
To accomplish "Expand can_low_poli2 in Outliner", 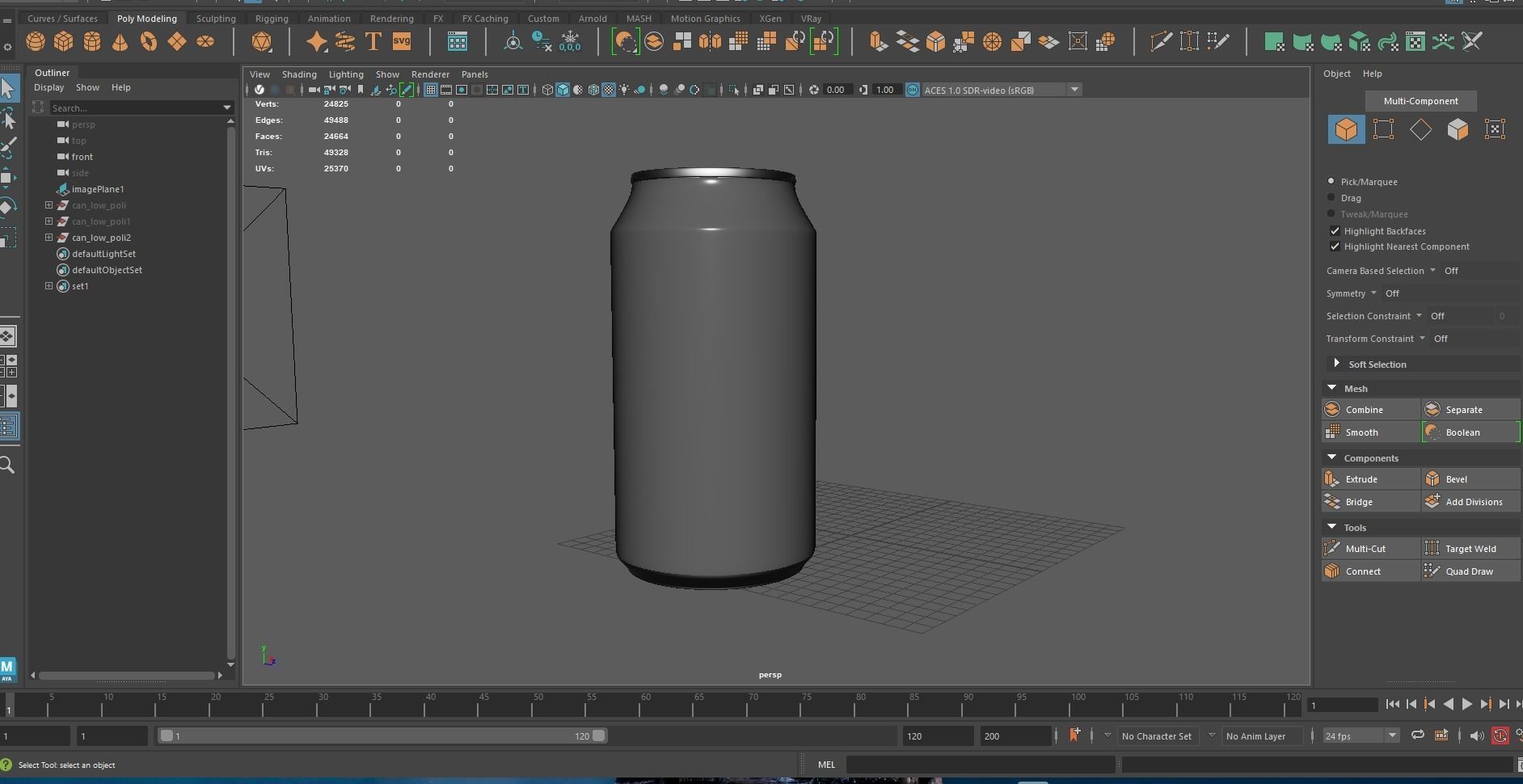I will point(49,238).
